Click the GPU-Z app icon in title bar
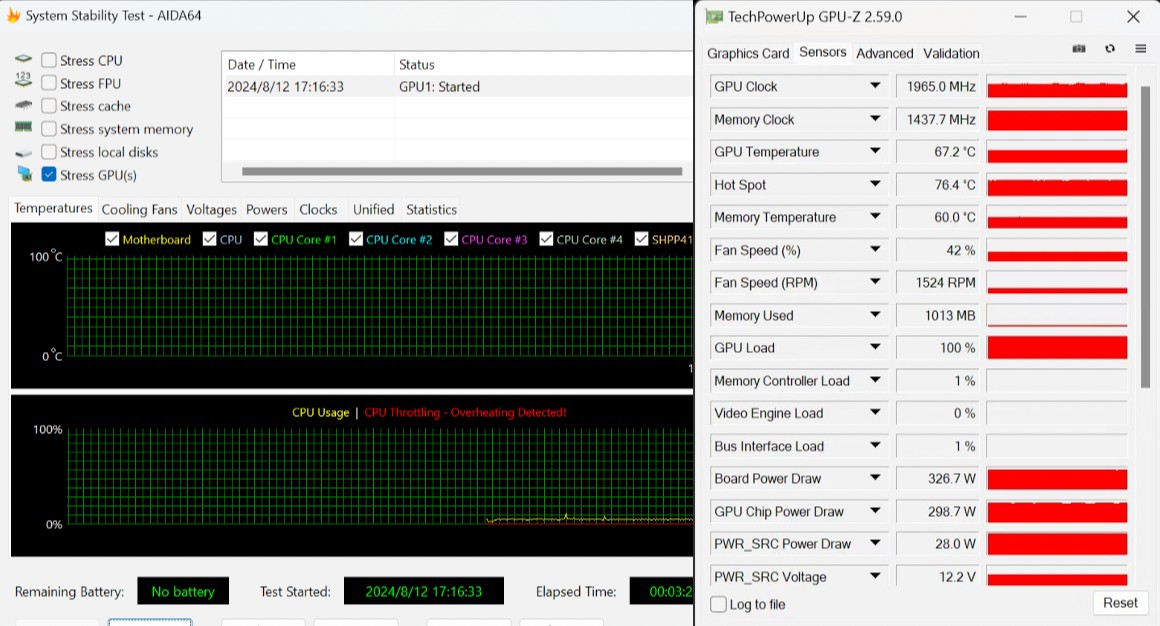Screen dimensions: 1160x626 pyautogui.click(x=714, y=16)
